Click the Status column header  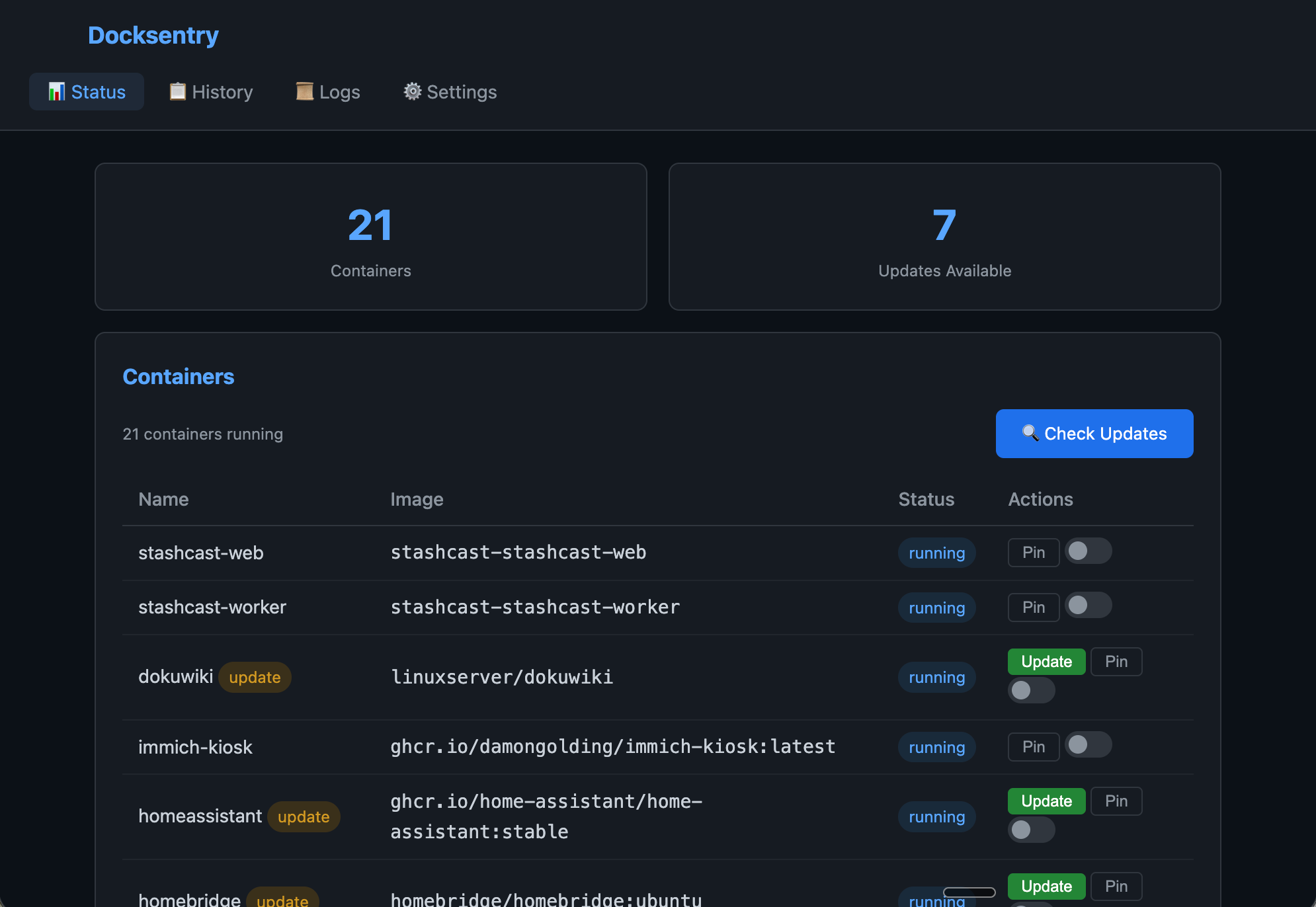point(926,499)
